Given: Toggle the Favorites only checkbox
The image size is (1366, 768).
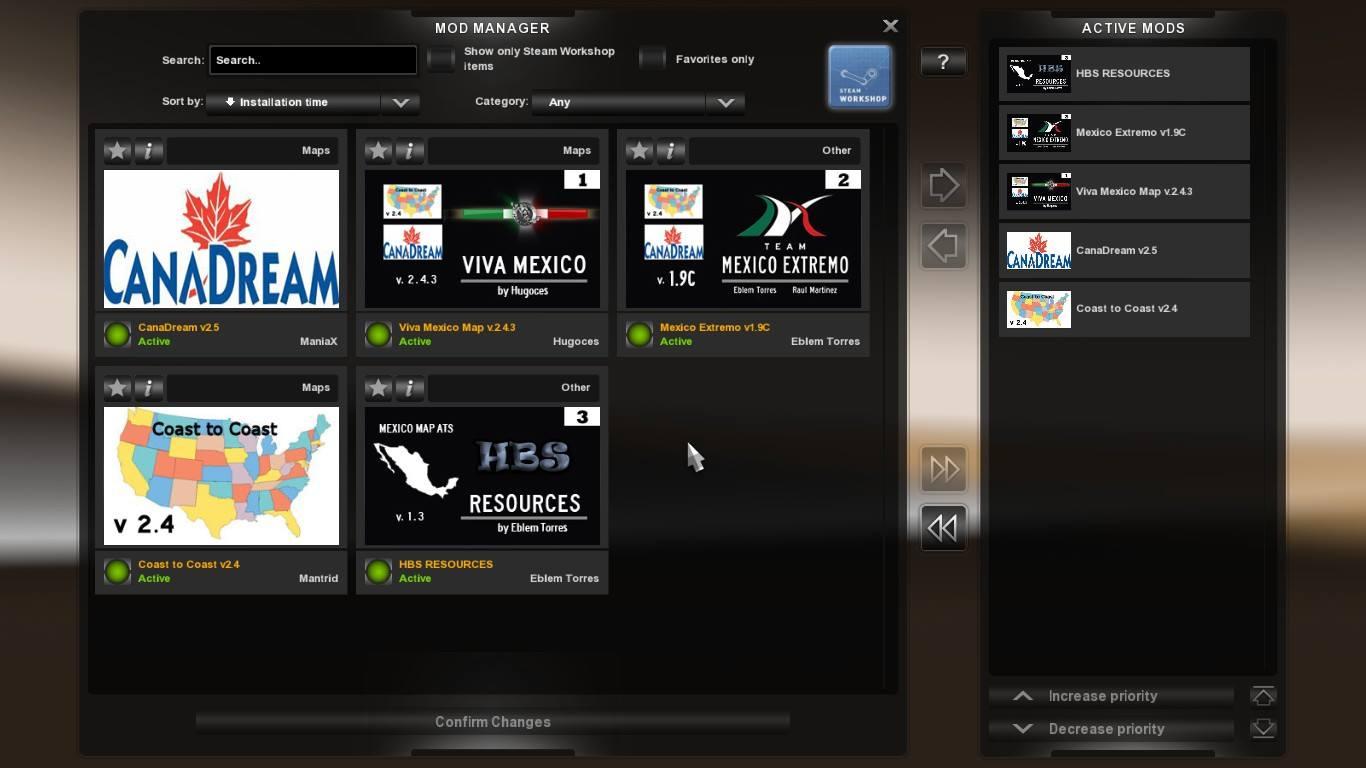Looking at the screenshot, I should [653, 59].
